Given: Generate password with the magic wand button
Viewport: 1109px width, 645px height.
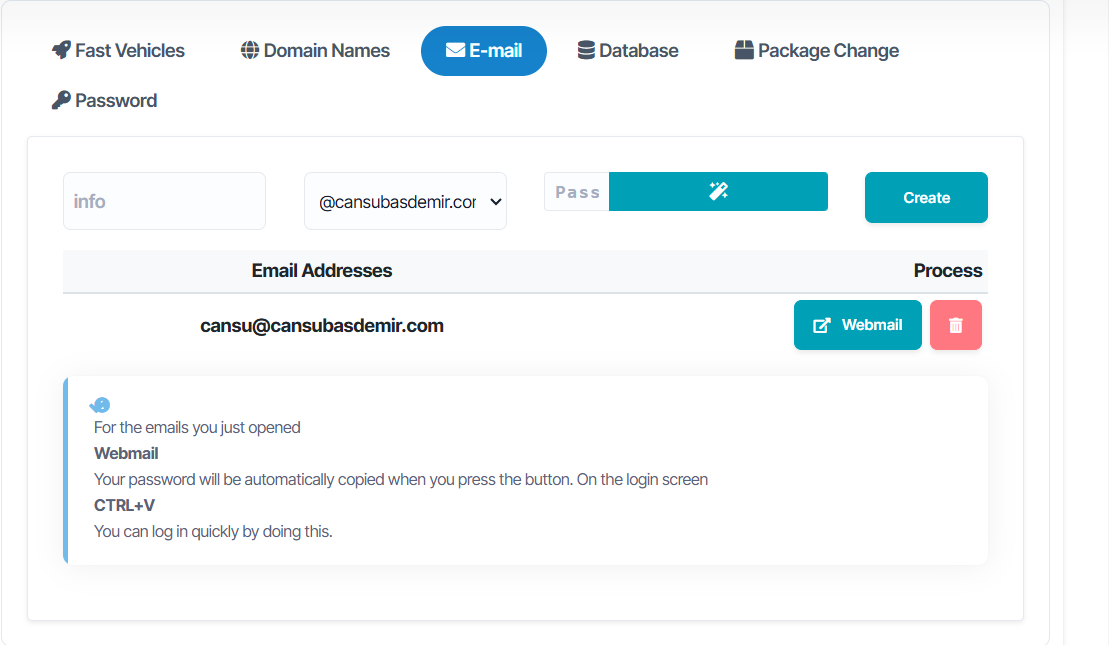Looking at the screenshot, I should click(x=718, y=192).
